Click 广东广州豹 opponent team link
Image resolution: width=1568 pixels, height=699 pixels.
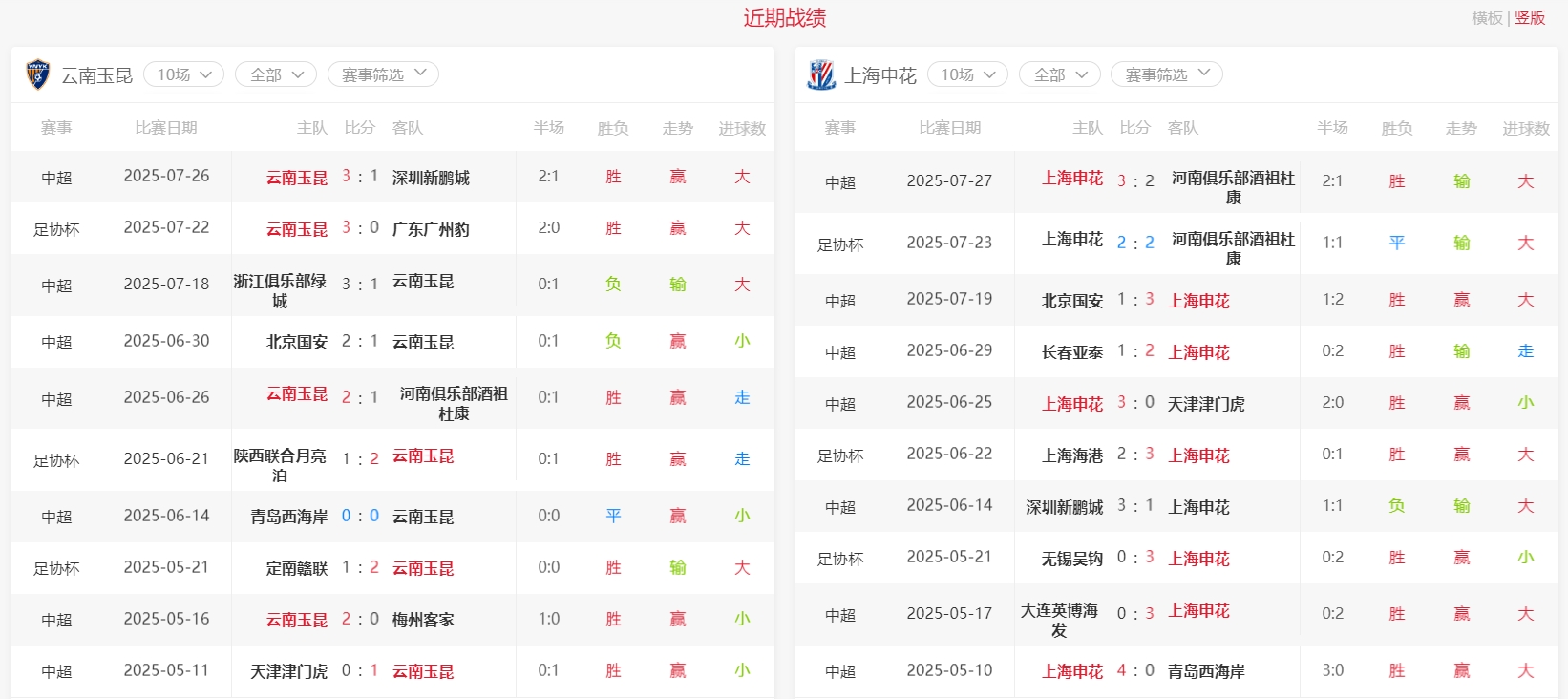tap(431, 229)
